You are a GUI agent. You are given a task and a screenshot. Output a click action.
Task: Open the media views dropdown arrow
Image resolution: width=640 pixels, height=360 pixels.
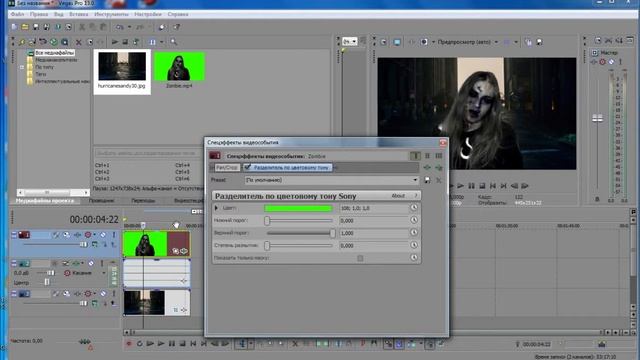(x=161, y=42)
